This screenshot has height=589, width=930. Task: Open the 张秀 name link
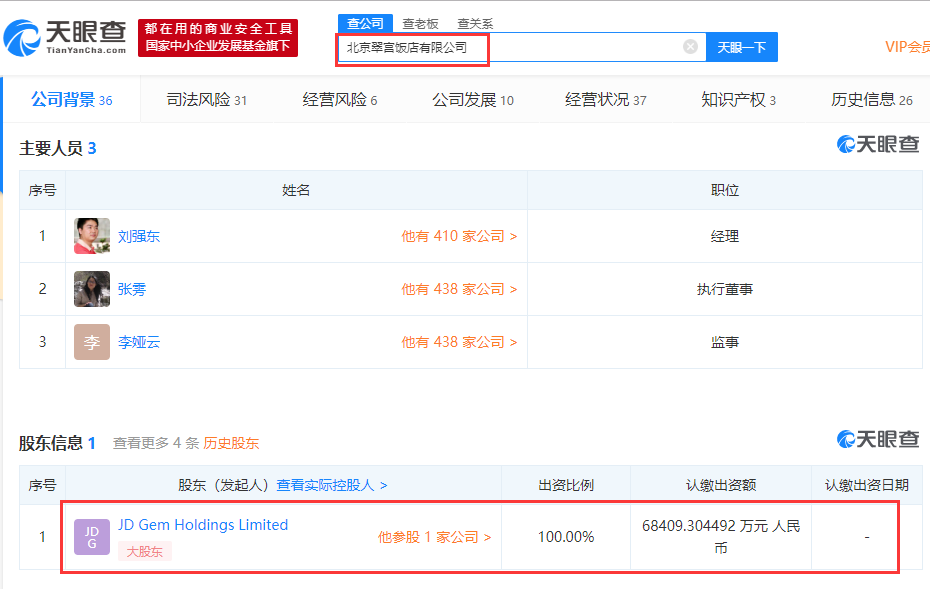click(x=132, y=289)
